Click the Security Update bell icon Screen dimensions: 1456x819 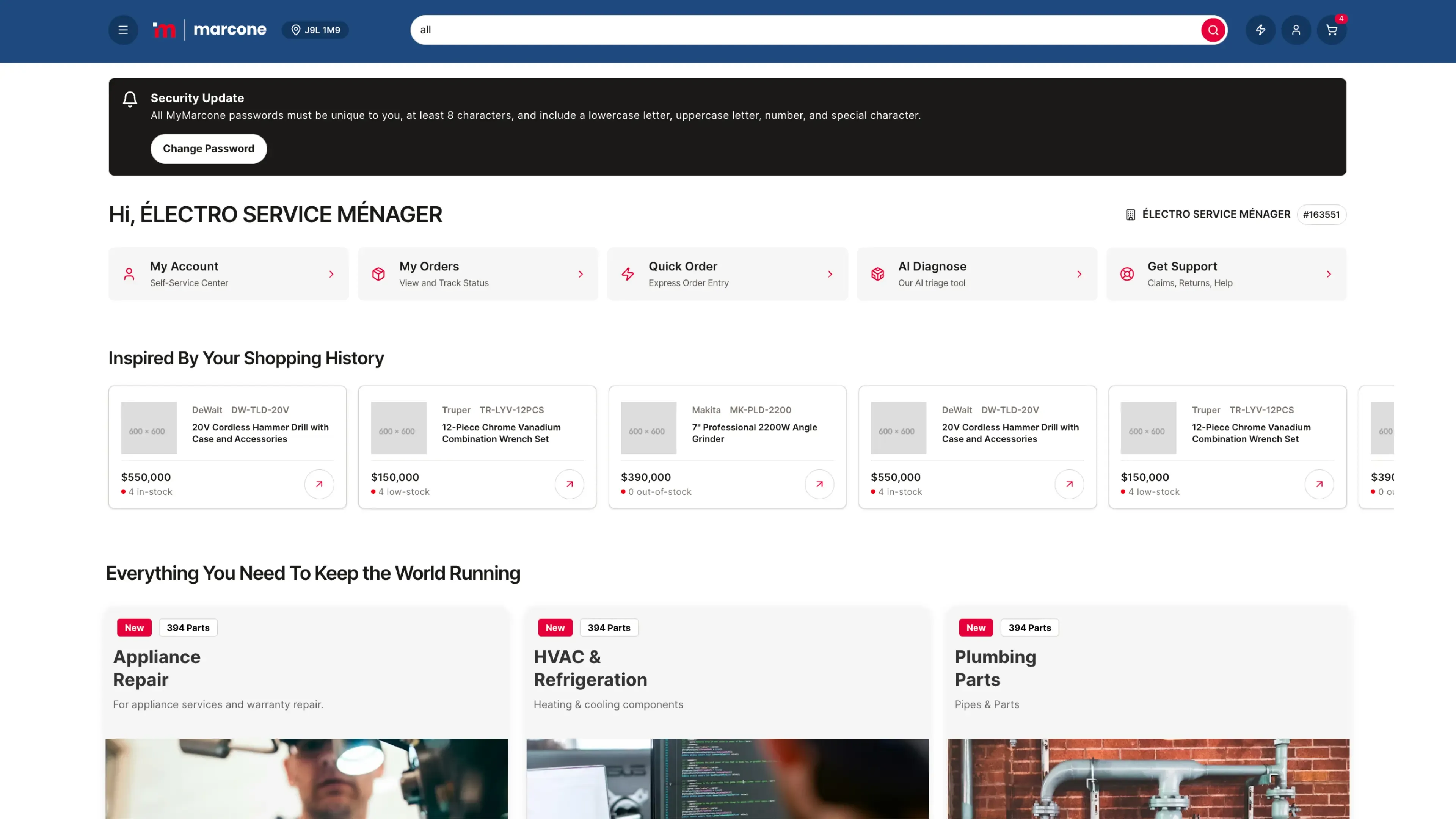130,99
